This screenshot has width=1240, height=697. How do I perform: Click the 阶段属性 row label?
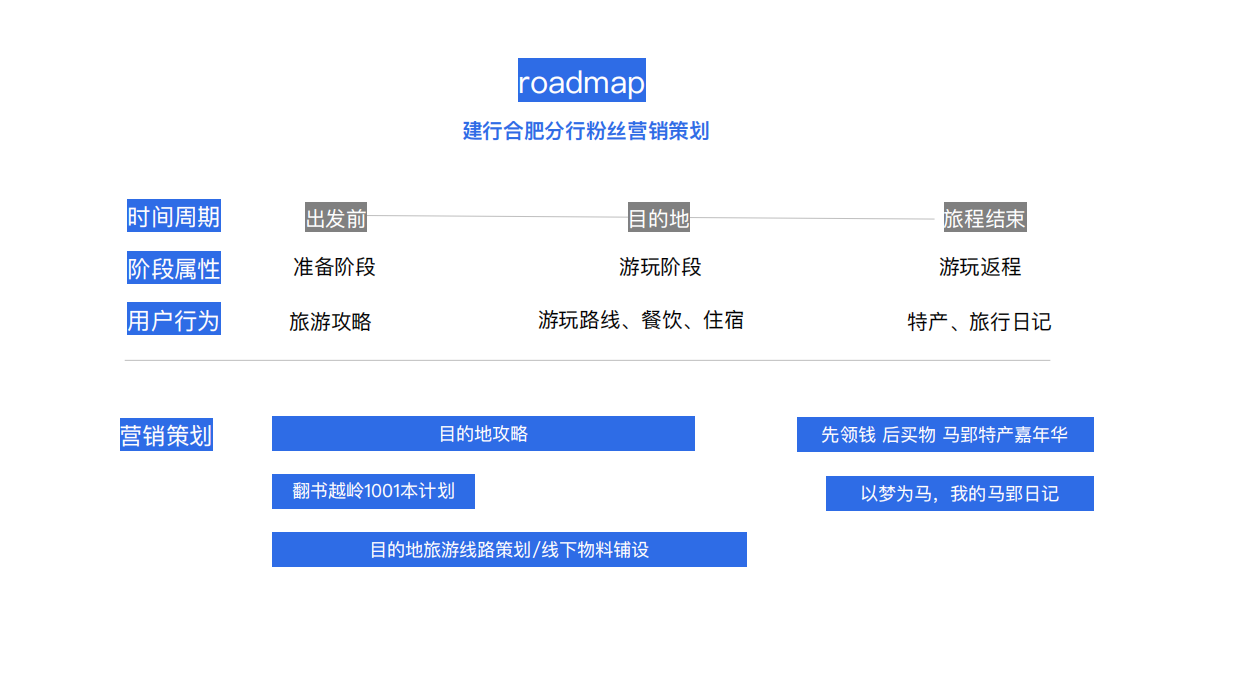coord(173,267)
